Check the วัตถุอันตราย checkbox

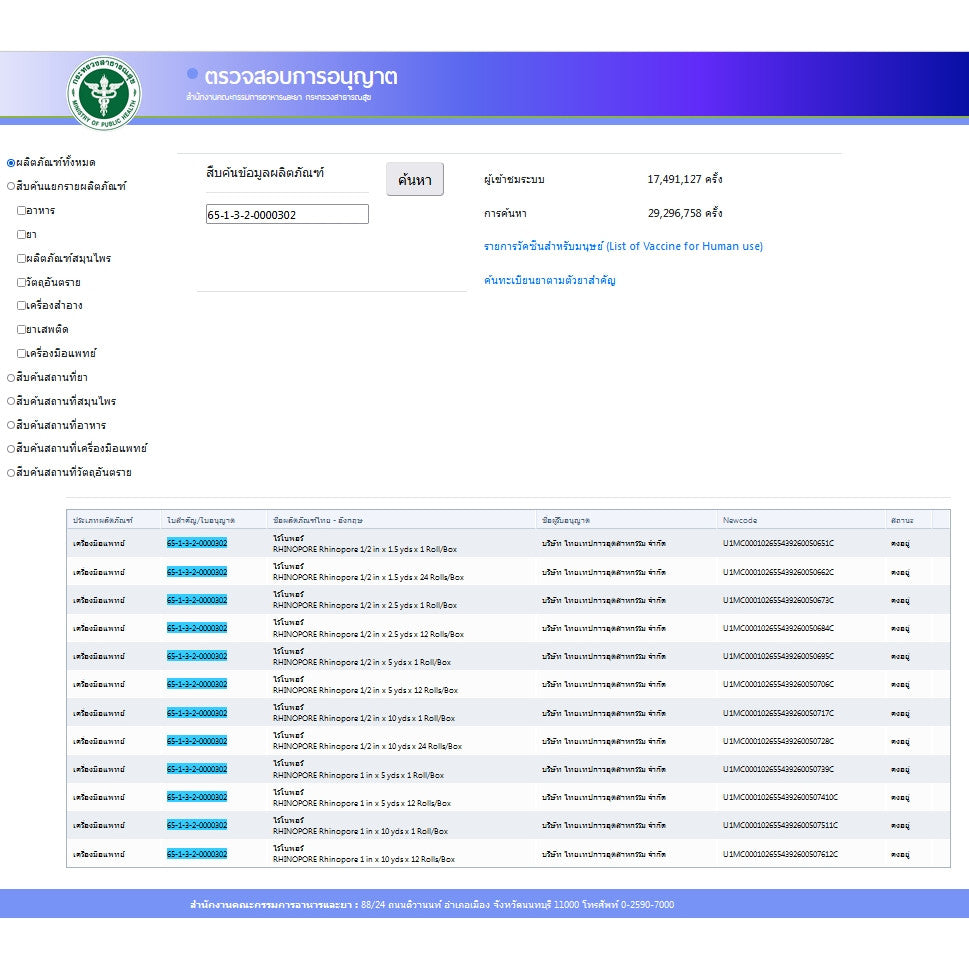pos(21,282)
